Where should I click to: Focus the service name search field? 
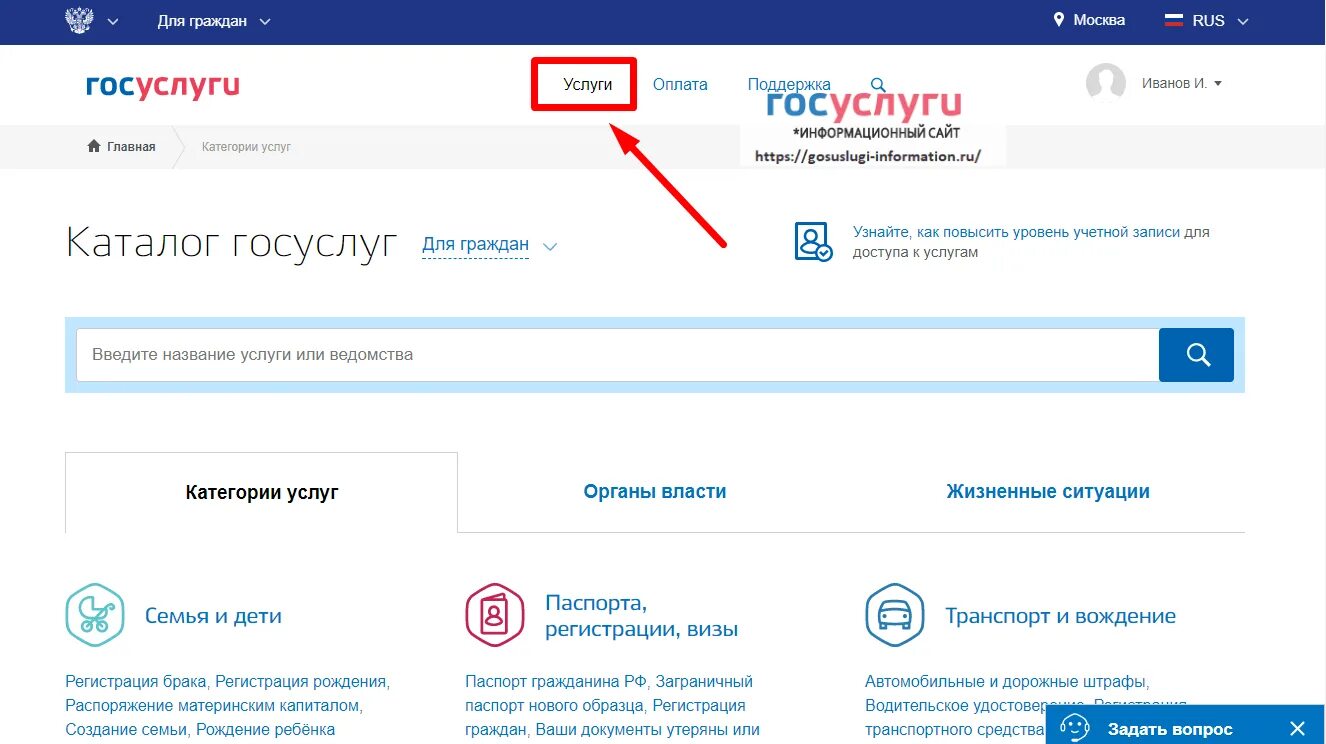click(x=617, y=355)
